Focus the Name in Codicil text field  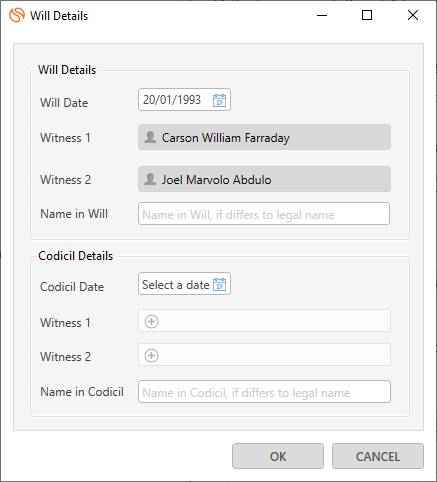click(264, 391)
